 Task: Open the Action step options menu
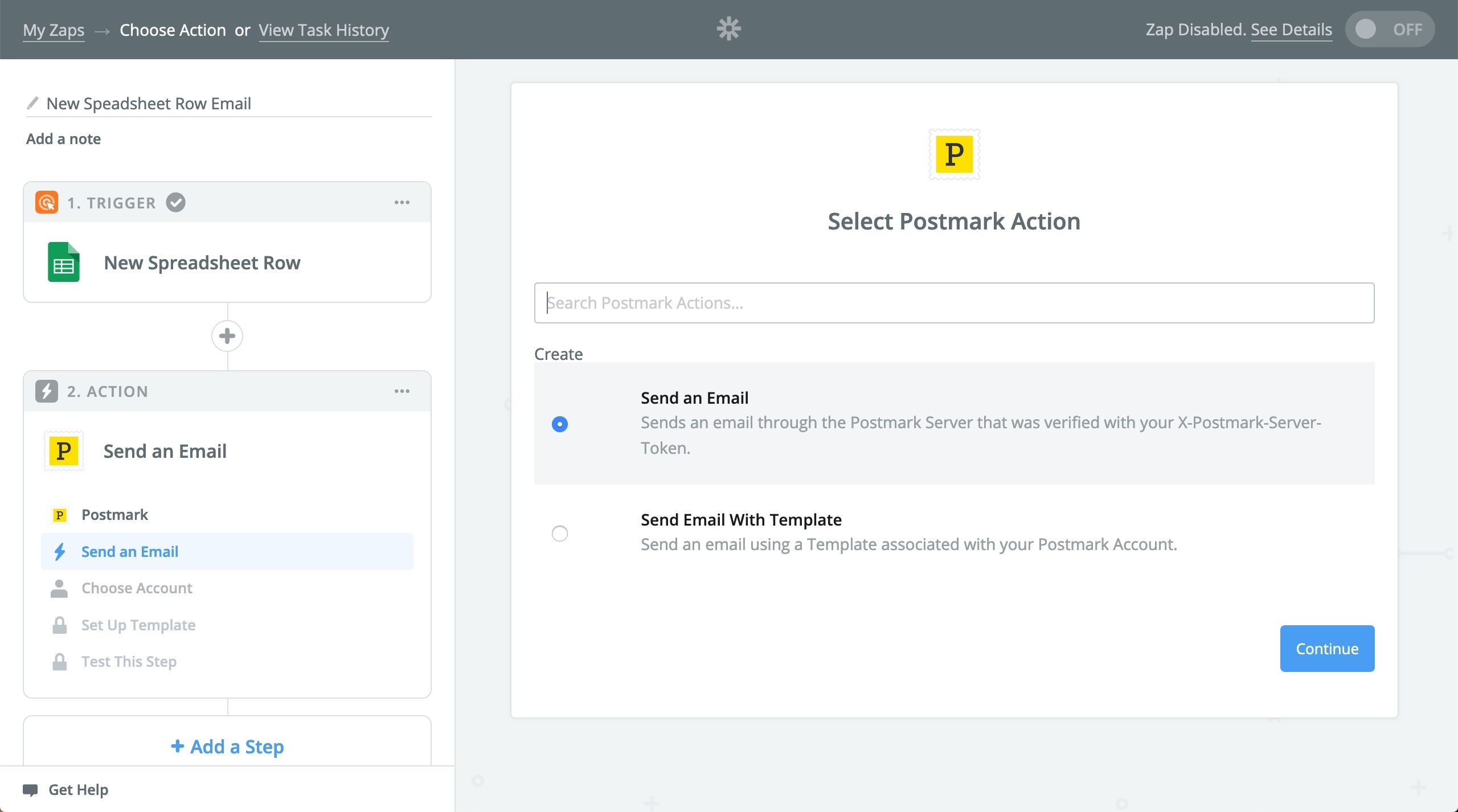(x=402, y=391)
